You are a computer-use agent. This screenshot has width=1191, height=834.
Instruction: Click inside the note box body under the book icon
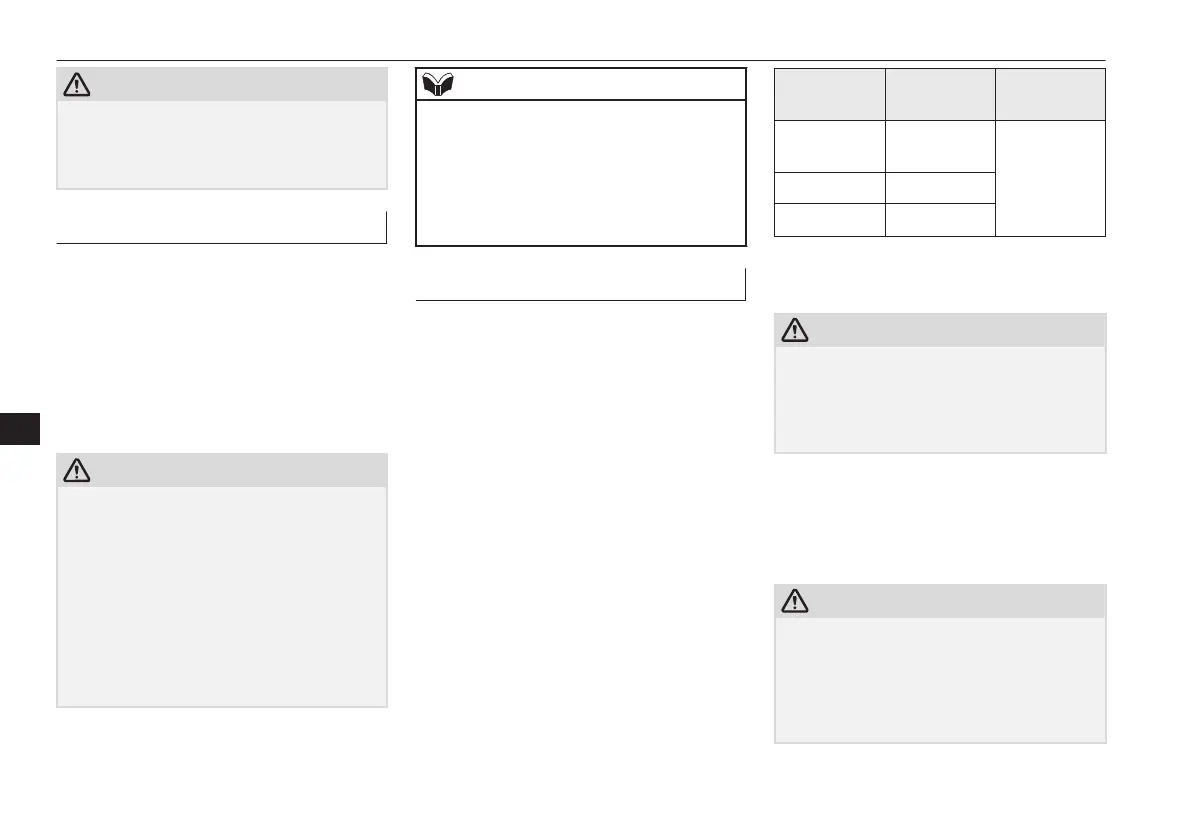pyautogui.click(x=580, y=171)
